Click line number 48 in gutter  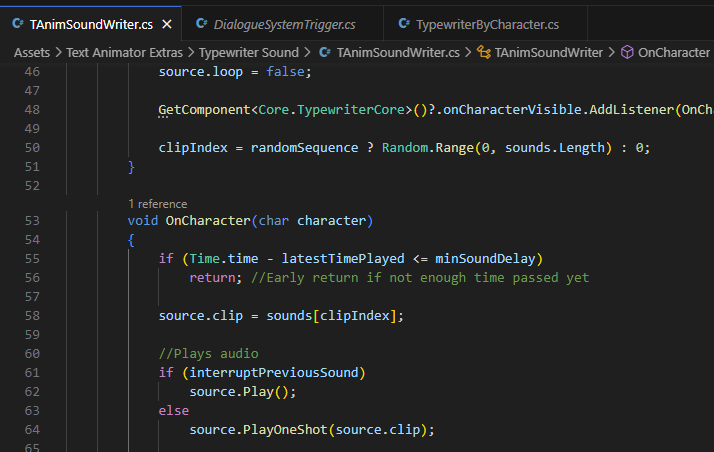[x=32, y=110]
